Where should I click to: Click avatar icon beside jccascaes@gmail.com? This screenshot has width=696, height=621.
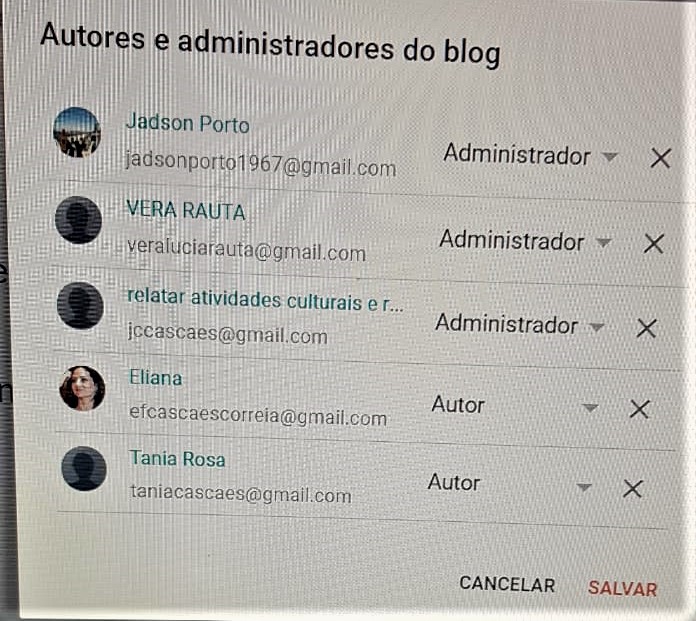pos(80,305)
